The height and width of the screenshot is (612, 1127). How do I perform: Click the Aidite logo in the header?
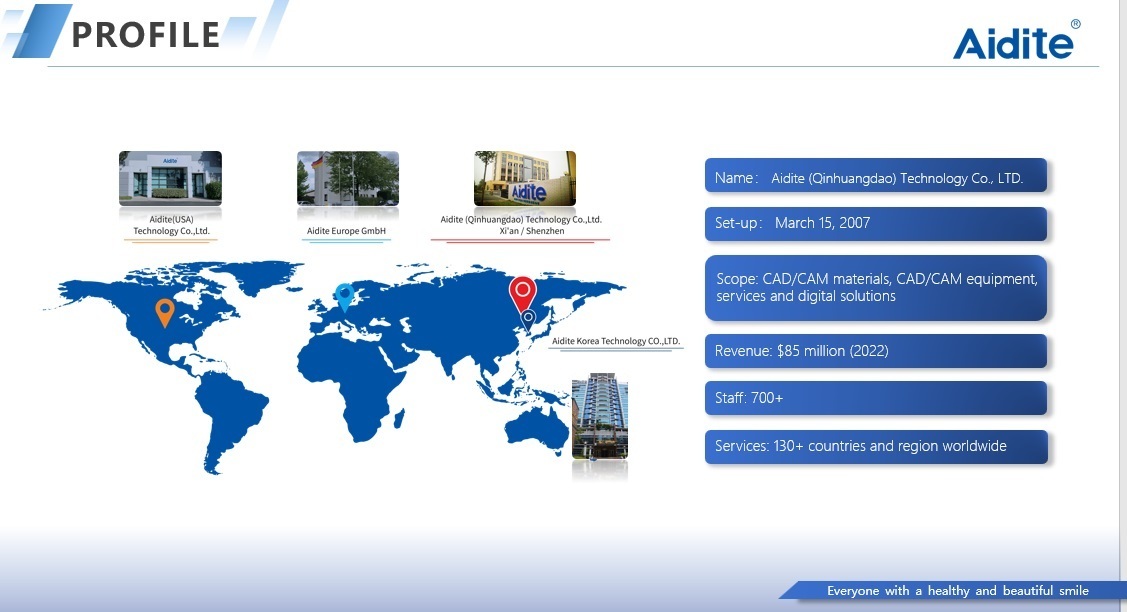tap(1016, 40)
